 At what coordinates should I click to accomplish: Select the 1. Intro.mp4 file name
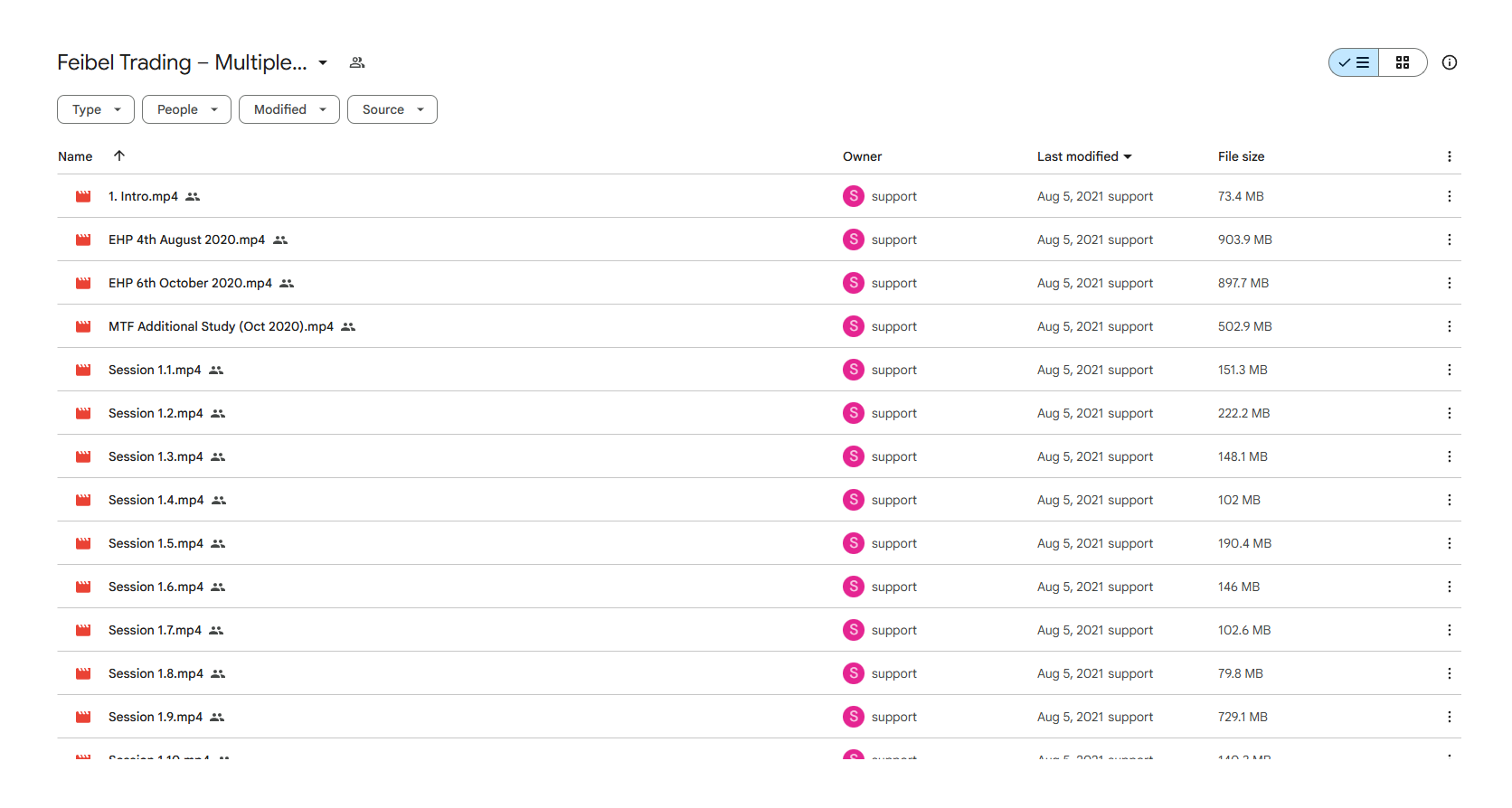pyautogui.click(x=143, y=196)
